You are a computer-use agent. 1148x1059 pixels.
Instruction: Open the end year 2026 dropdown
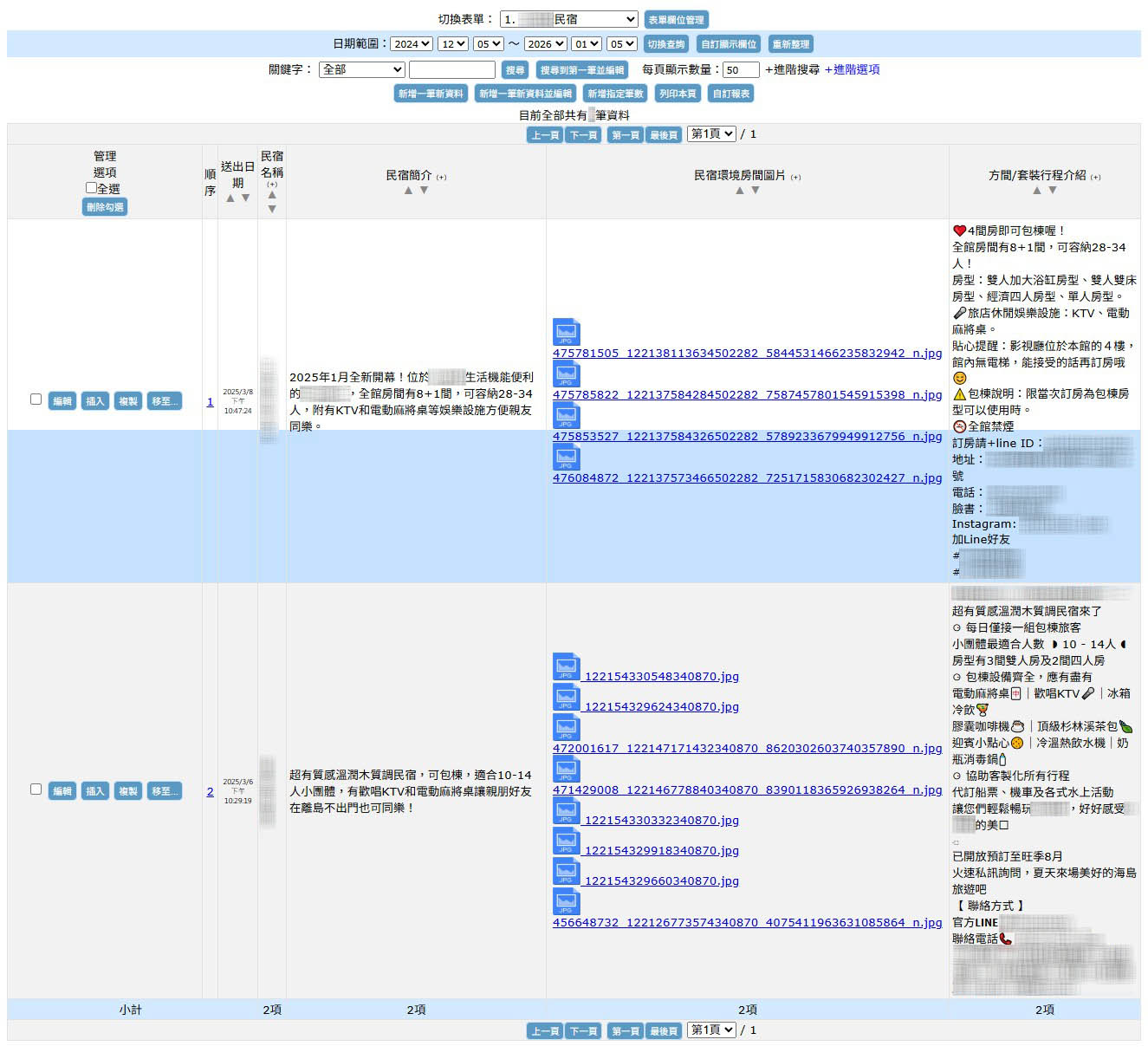546,44
